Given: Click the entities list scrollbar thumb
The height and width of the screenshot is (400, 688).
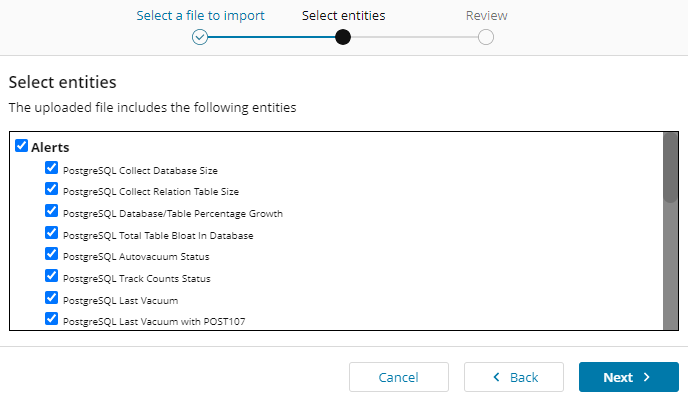Looking at the screenshot, I should 670,168.
